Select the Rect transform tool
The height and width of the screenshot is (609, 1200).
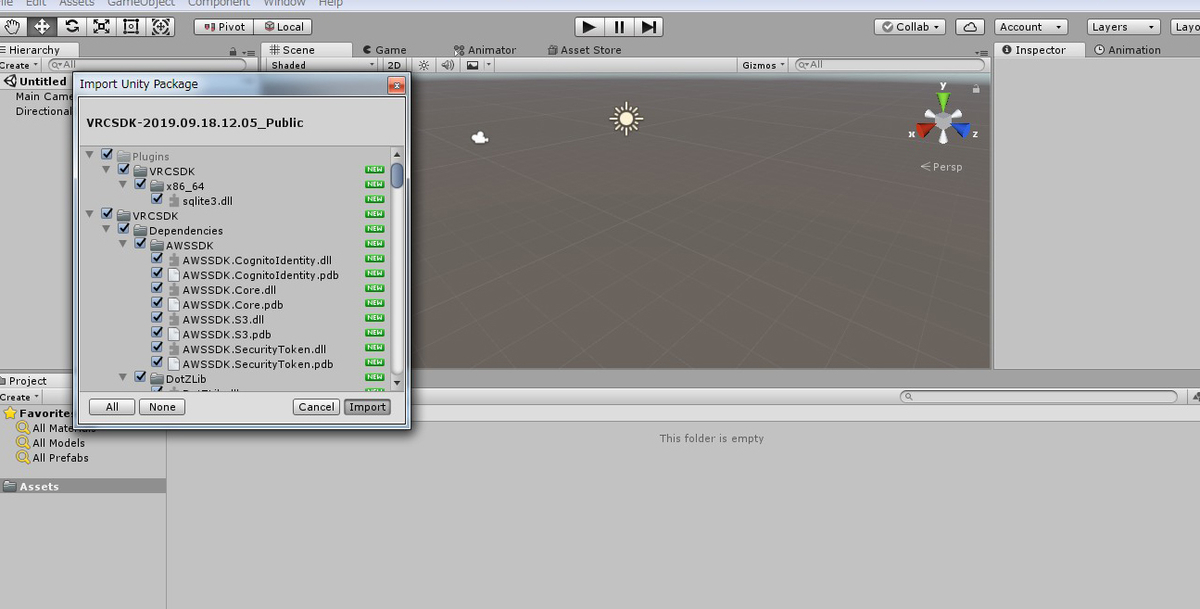(131, 27)
